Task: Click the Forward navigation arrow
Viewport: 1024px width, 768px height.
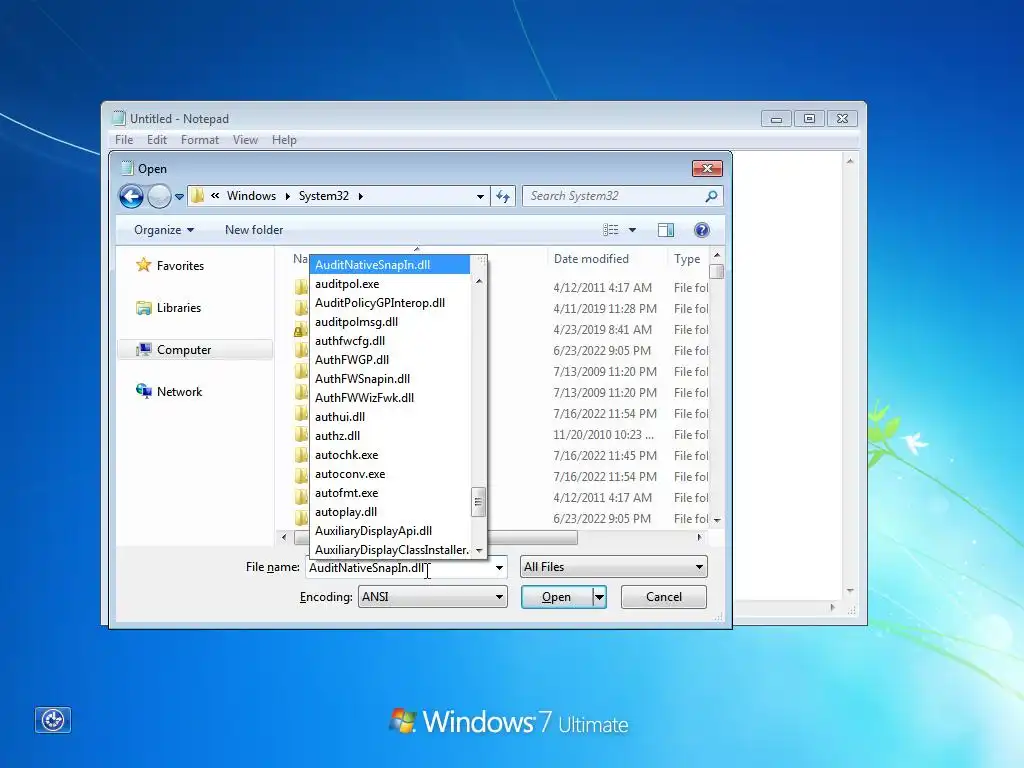Action: point(159,196)
